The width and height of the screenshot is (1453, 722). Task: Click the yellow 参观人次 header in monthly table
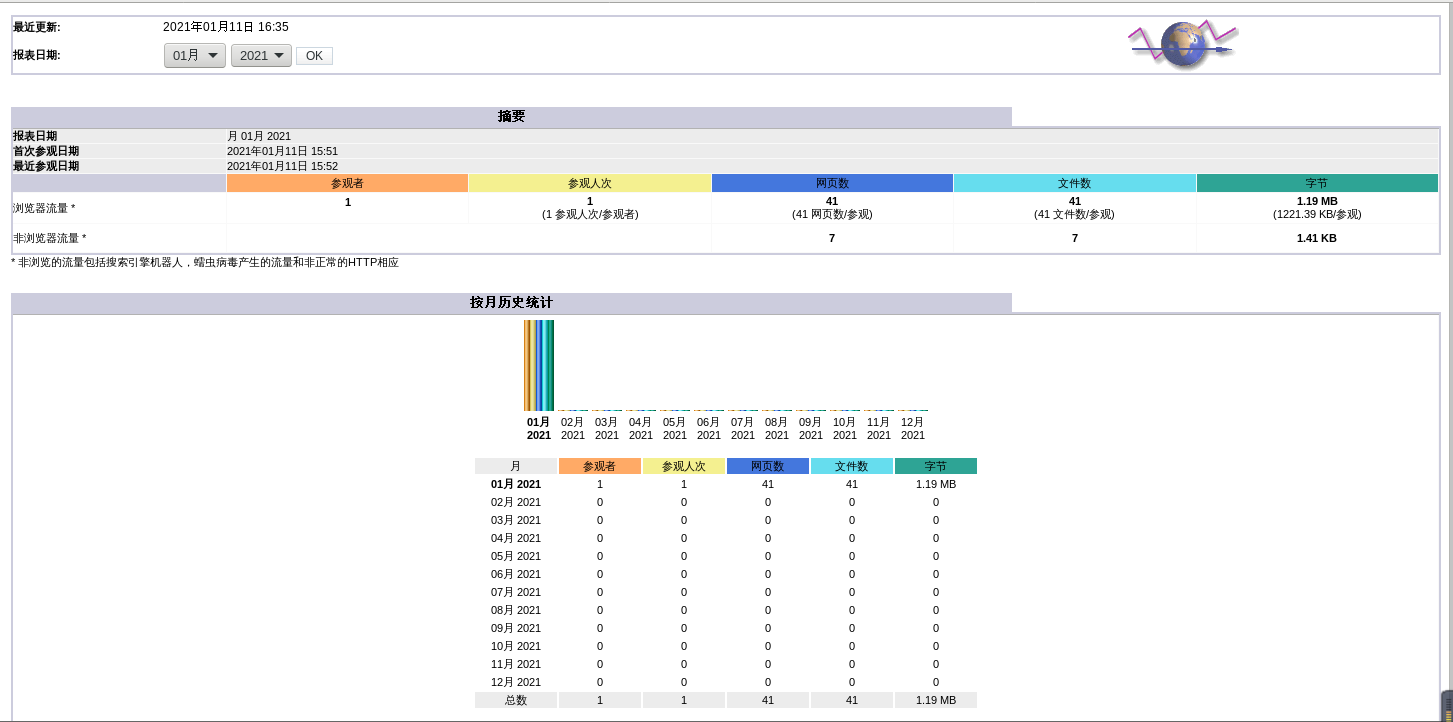coord(684,466)
